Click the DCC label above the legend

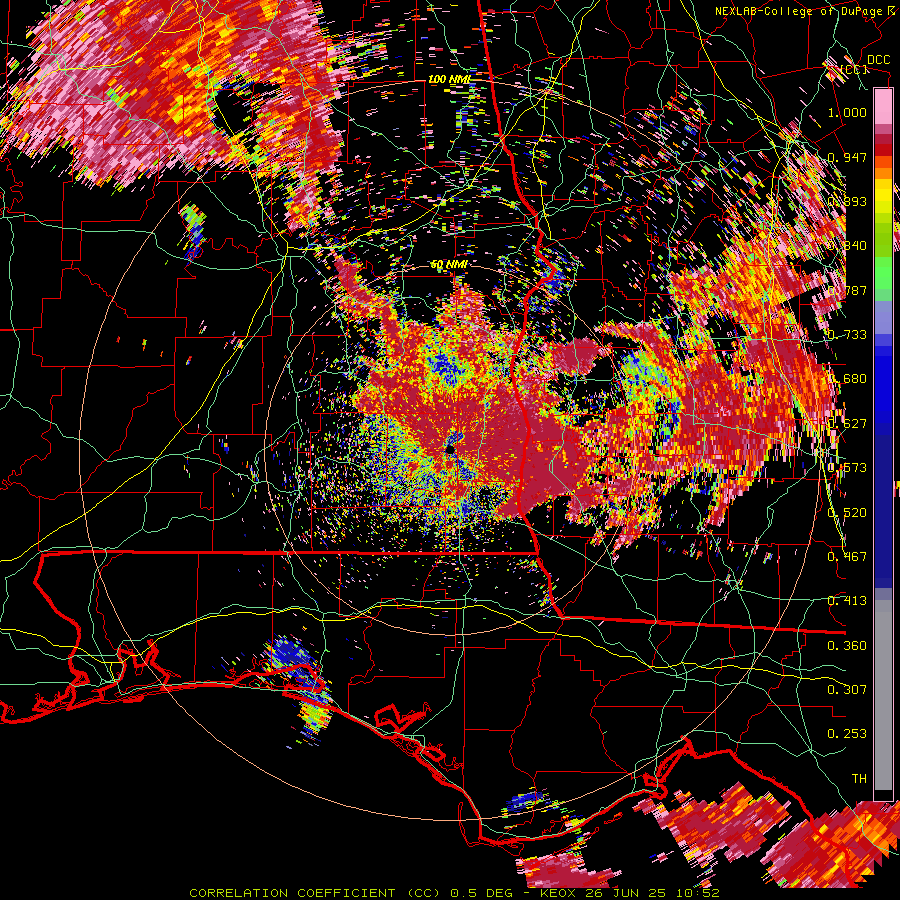pos(878,60)
